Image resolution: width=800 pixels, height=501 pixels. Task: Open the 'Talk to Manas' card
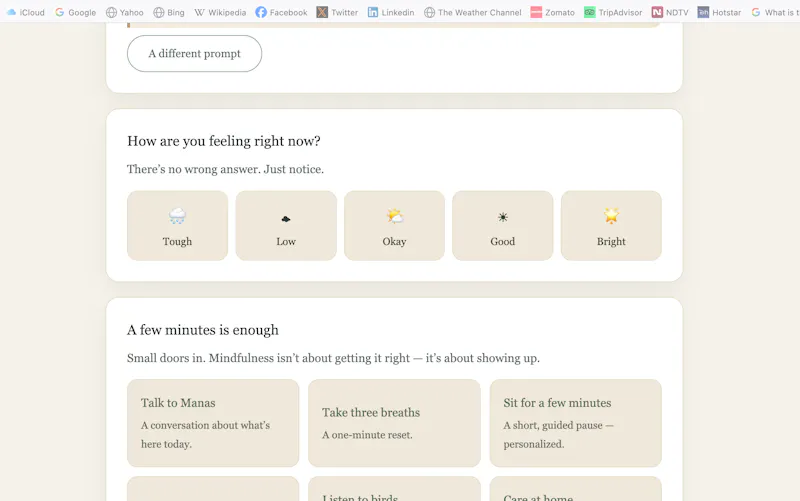click(213, 423)
